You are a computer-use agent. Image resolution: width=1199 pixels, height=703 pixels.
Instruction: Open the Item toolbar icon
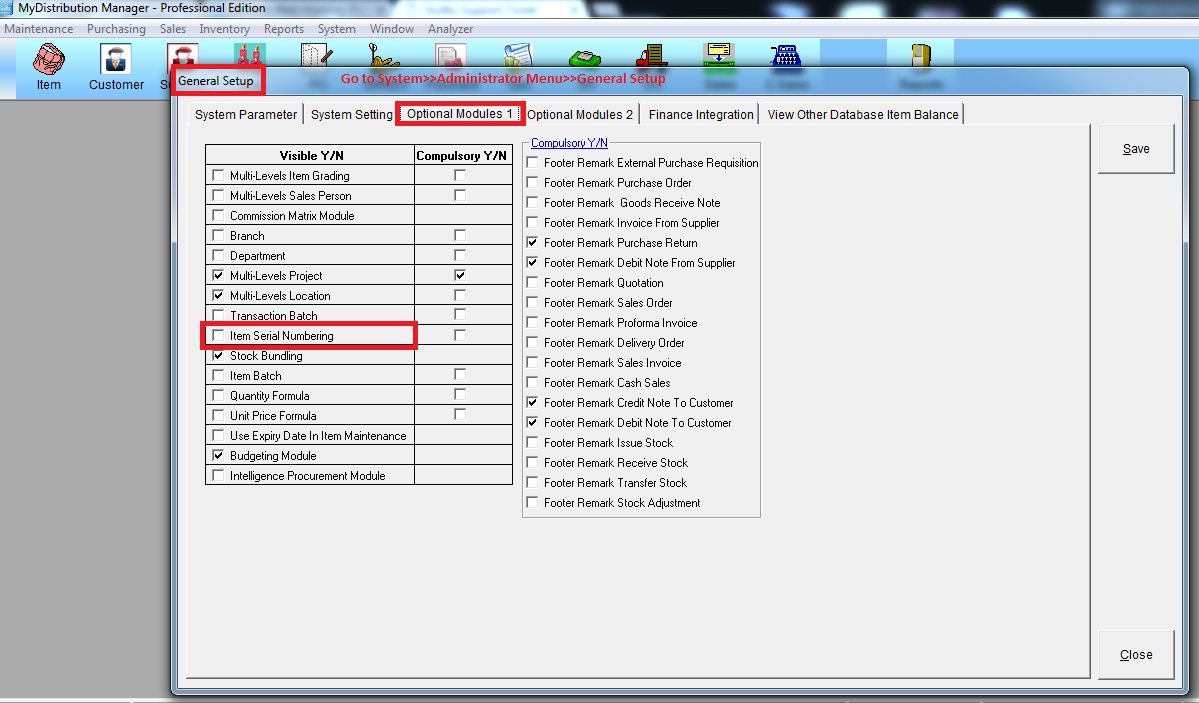(48, 60)
